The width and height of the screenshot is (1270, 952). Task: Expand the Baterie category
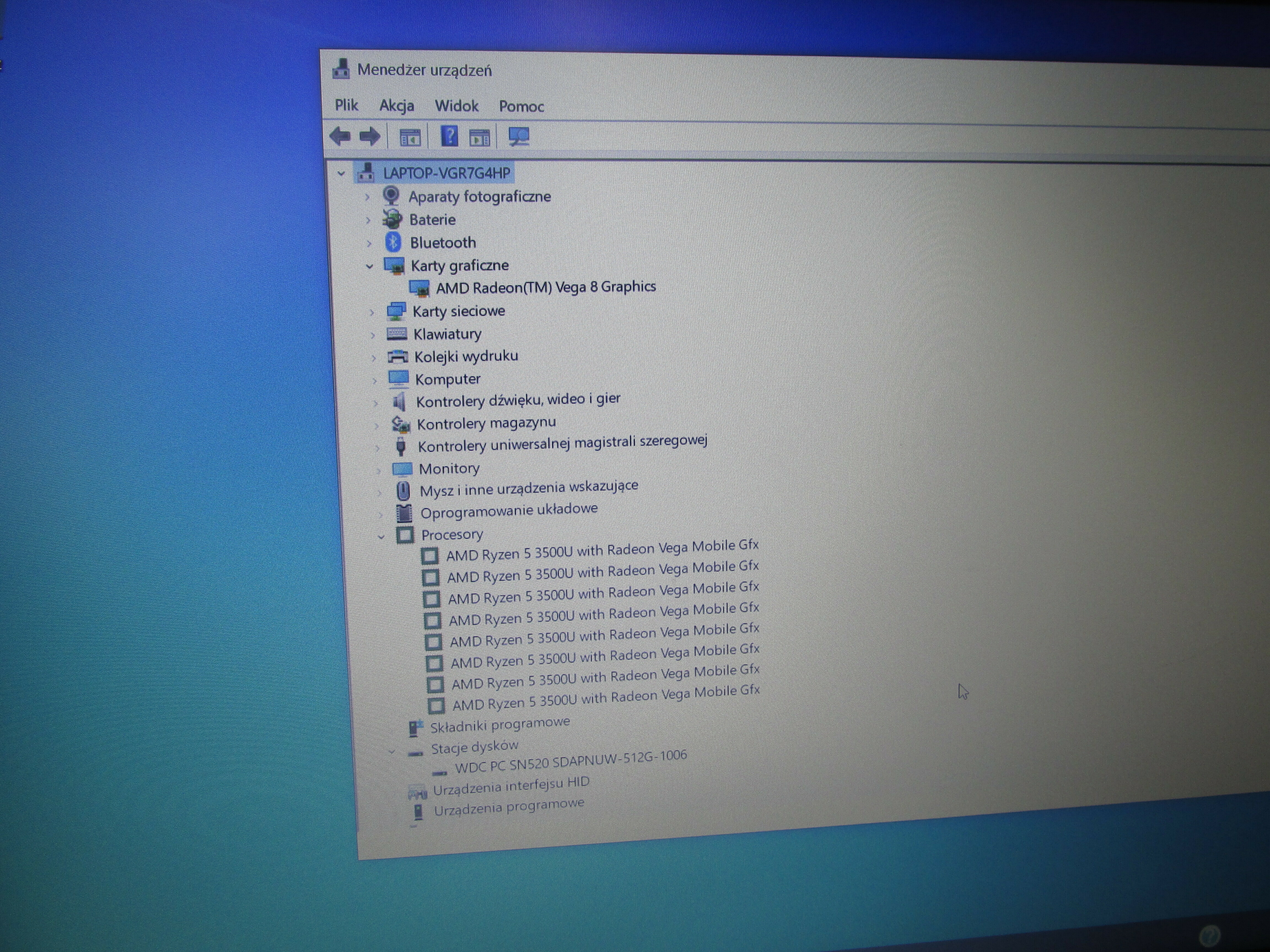point(368,220)
